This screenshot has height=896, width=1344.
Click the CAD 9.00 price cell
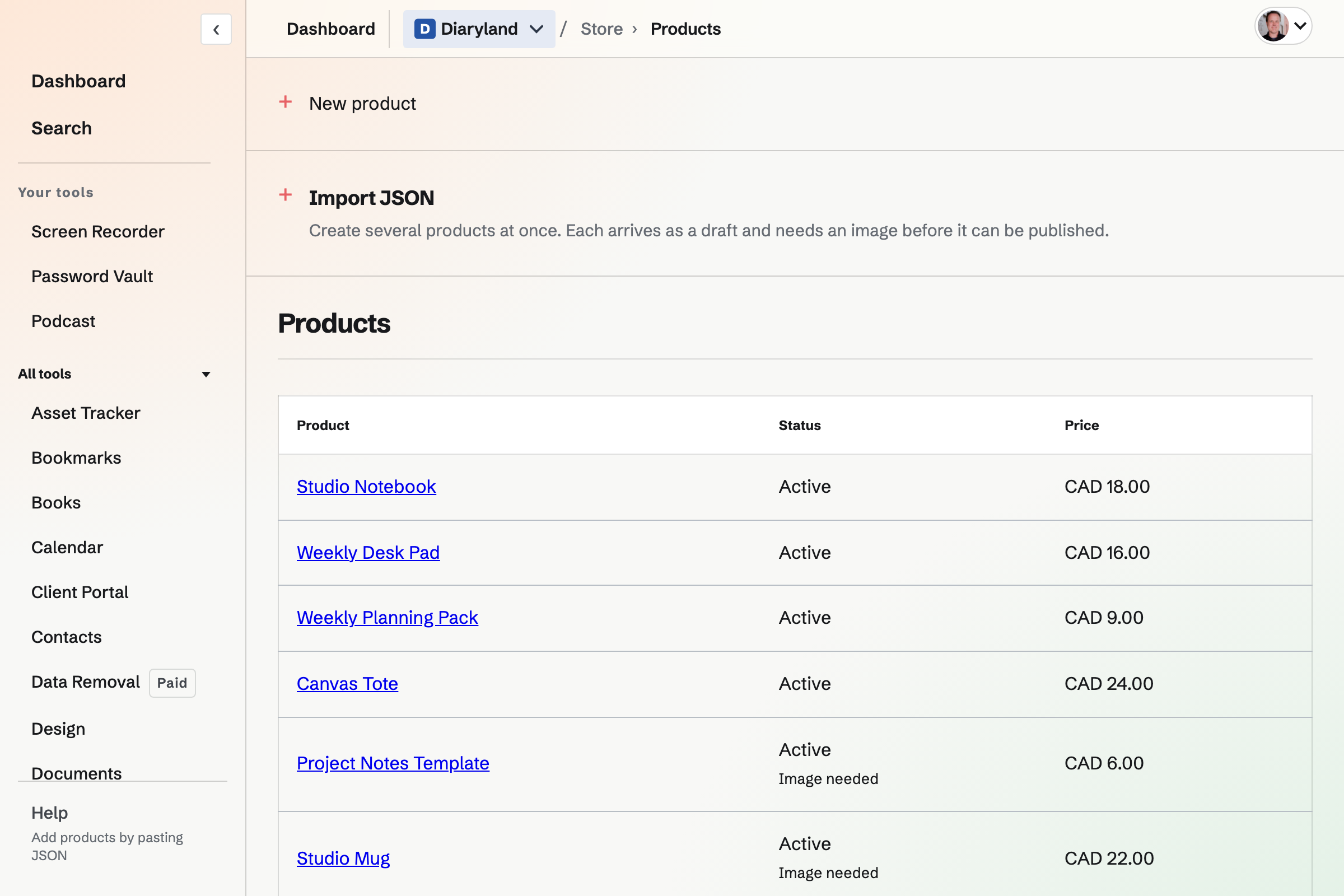pos(1103,618)
